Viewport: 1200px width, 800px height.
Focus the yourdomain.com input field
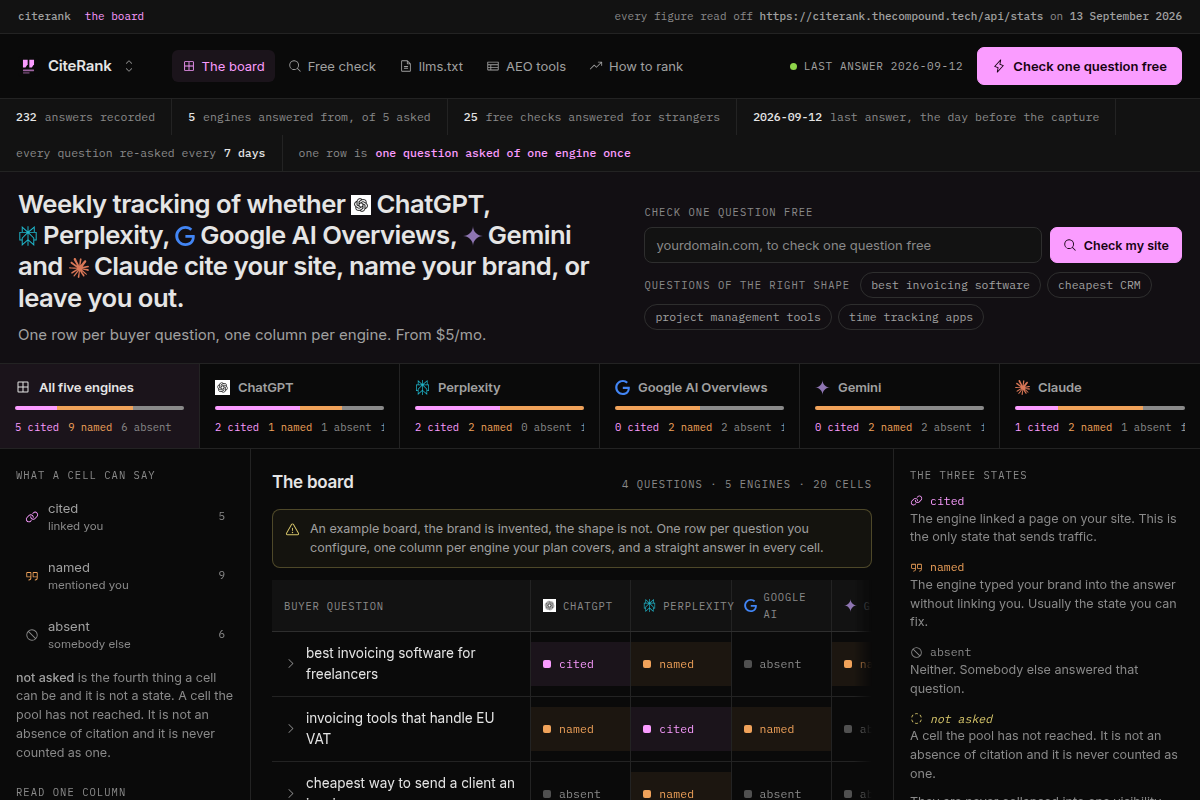click(x=843, y=245)
